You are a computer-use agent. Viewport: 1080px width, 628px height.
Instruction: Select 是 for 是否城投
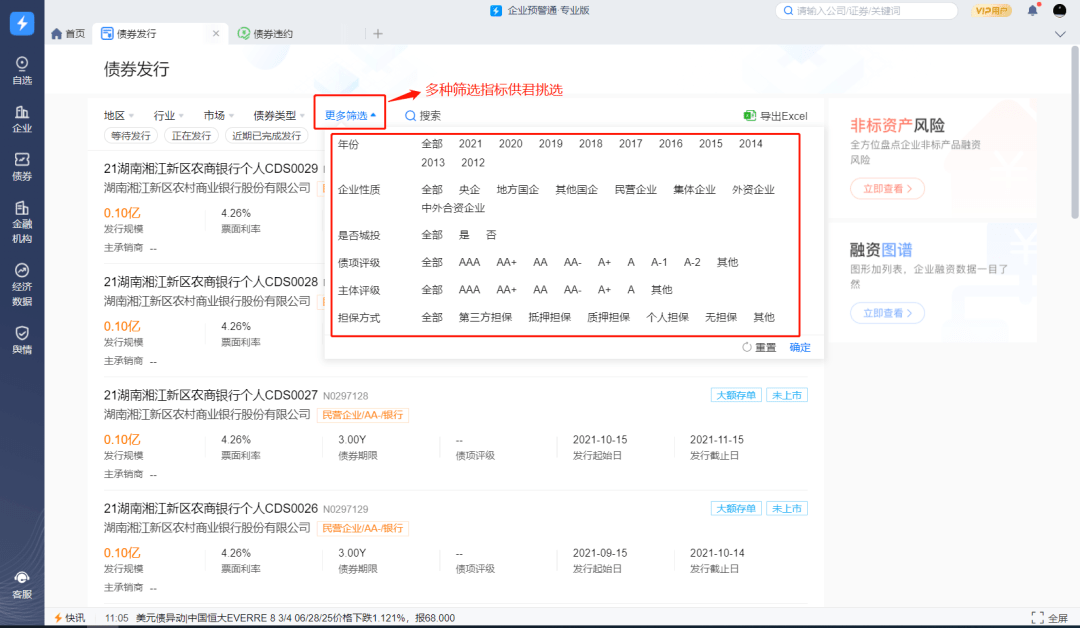(464, 235)
